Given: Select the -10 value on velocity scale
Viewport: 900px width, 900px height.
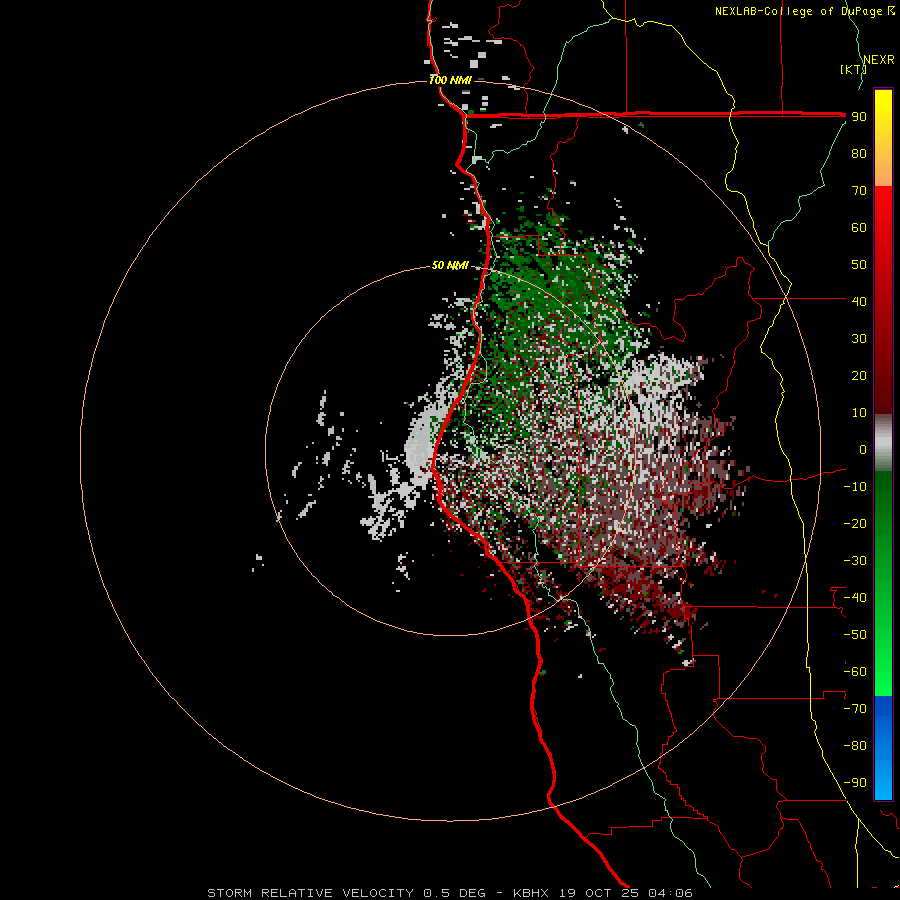Looking at the screenshot, I should (x=855, y=487).
